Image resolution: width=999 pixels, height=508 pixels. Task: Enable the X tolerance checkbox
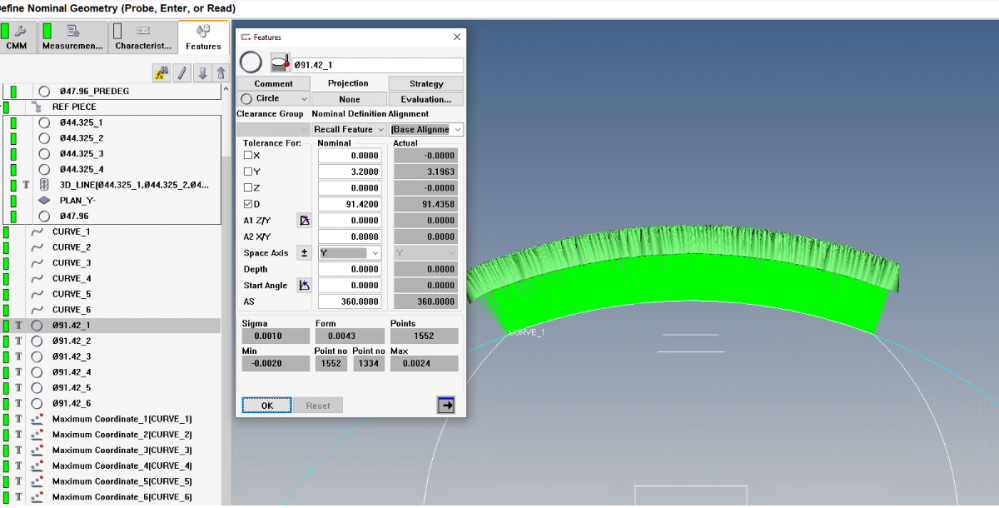click(x=249, y=156)
